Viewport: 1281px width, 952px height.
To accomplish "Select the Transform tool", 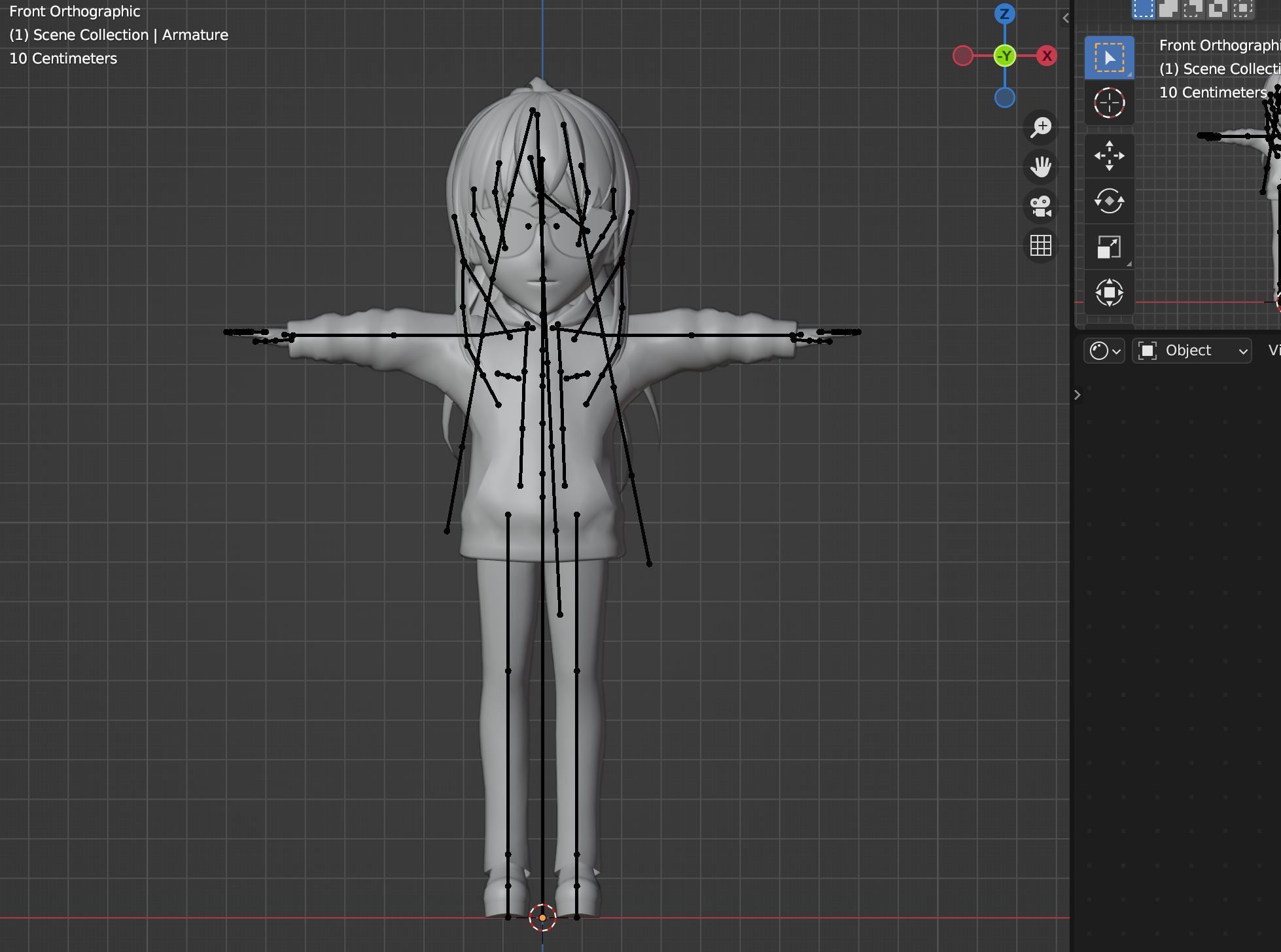I will tap(1109, 293).
